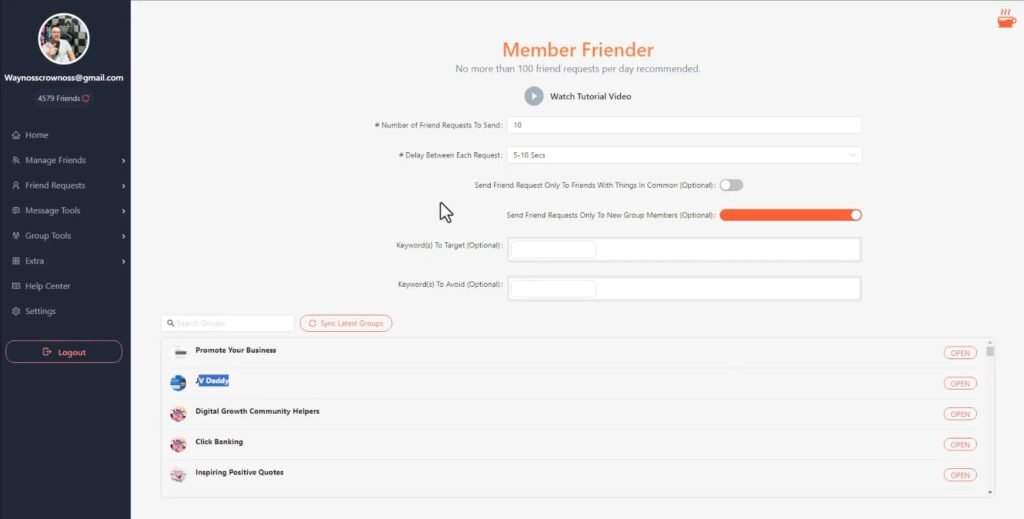Image resolution: width=1024 pixels, height=519 pixels.
Task: Open Friend Requests menu item
Action: [x=56, y=185]
